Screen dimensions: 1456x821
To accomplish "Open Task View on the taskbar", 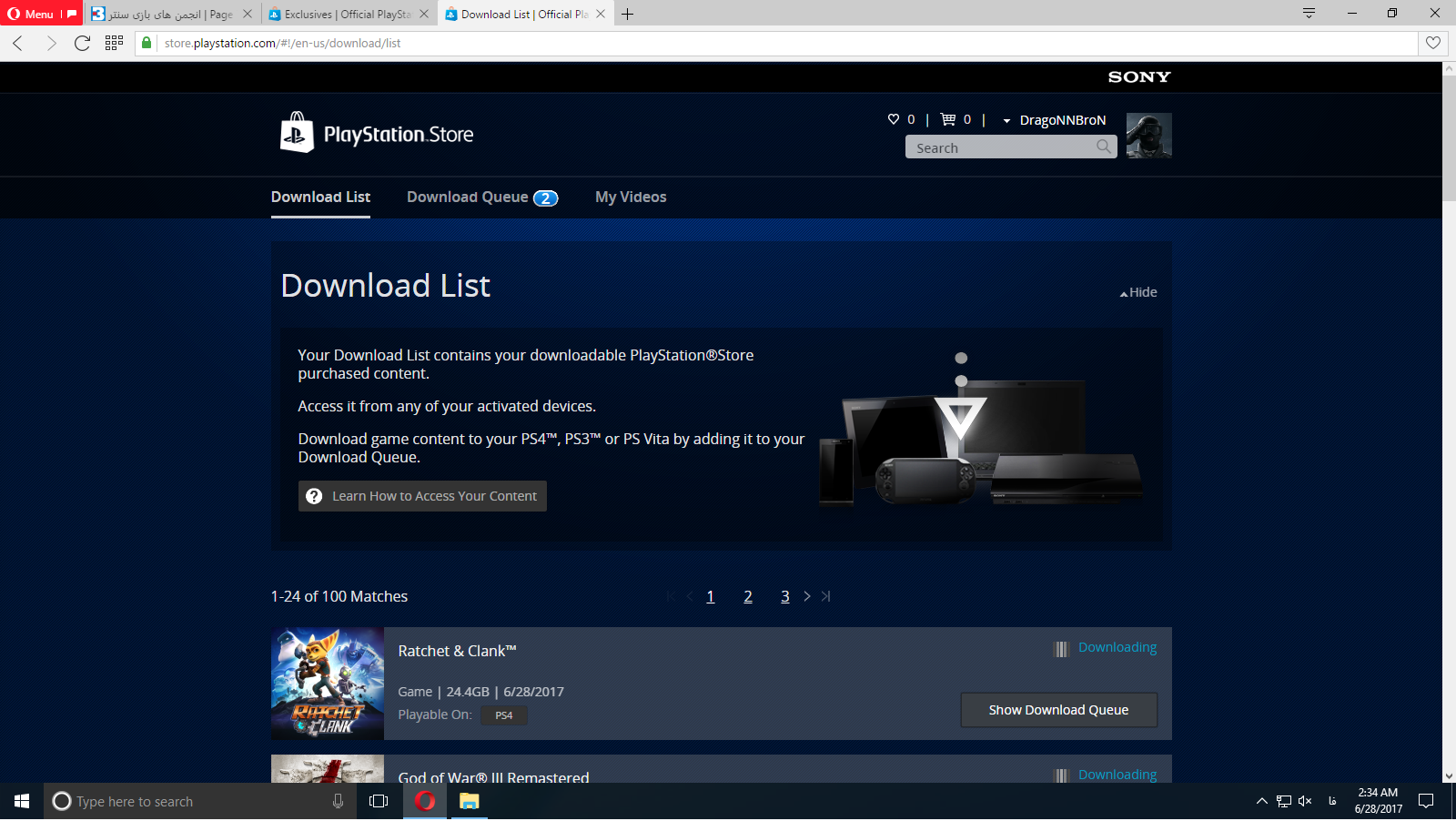I will pos(379,801).
